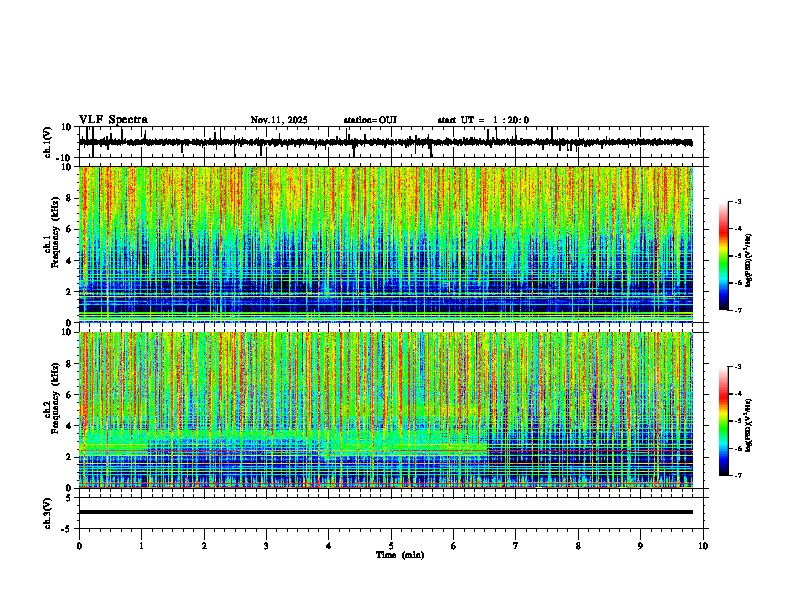Click the '-7' tick of ch.1 color bar
The height and width of the screenshot is (612, 792).
(x=737, y=310)
